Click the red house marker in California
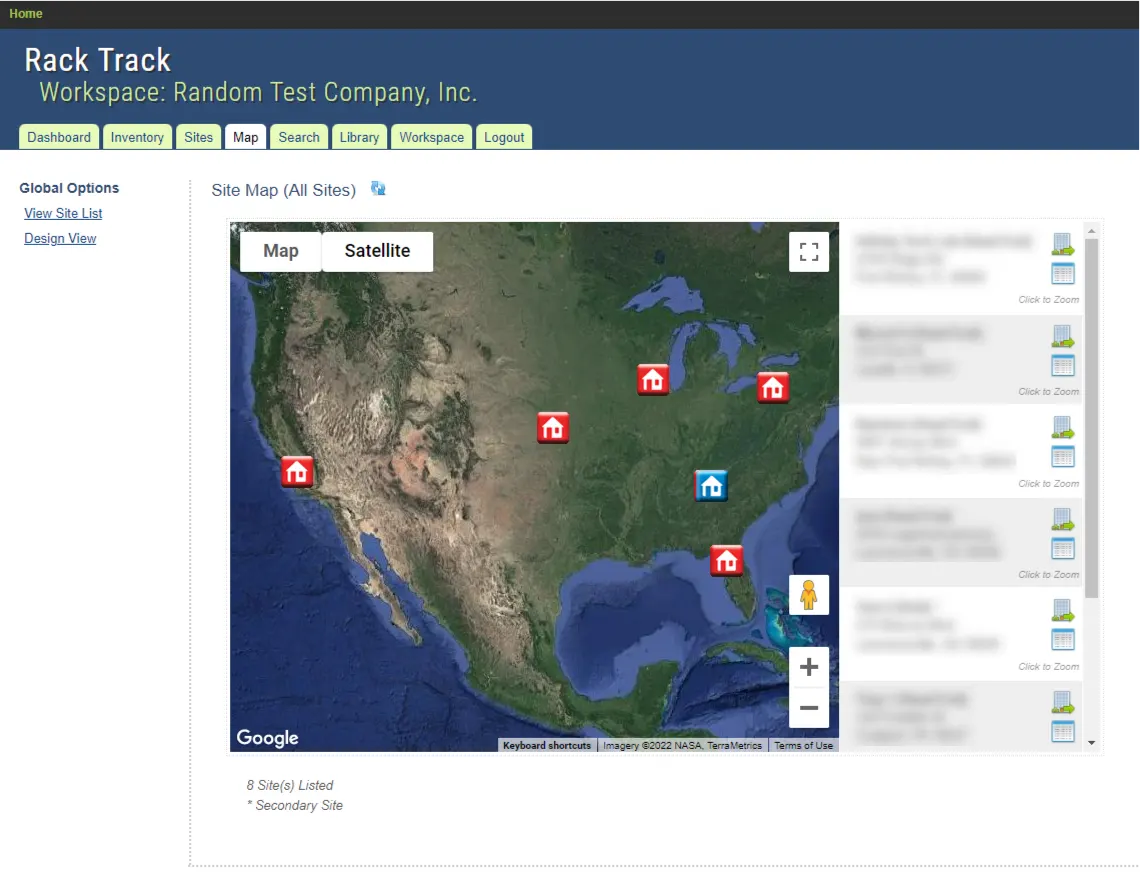 click(297, 471)
